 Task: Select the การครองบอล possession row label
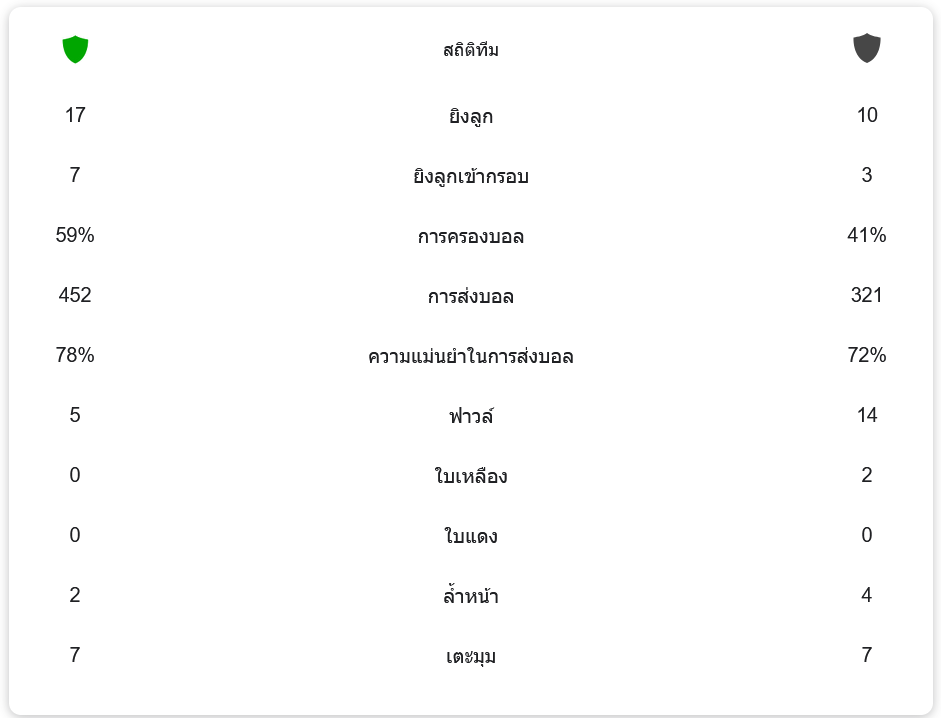click(470, 237)
